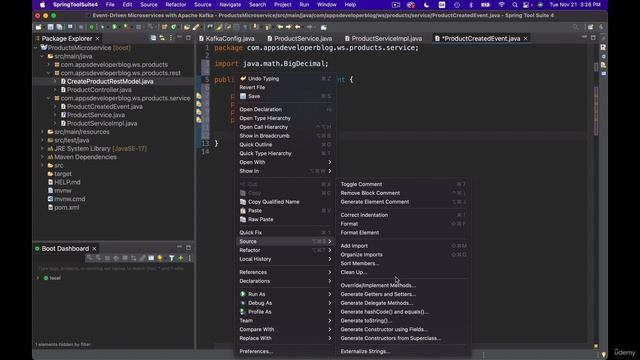This screenshot has height=360, width=640.
Task: Click yellow icon in Boot Dashboard toolbar
Action: click(159, 258)
